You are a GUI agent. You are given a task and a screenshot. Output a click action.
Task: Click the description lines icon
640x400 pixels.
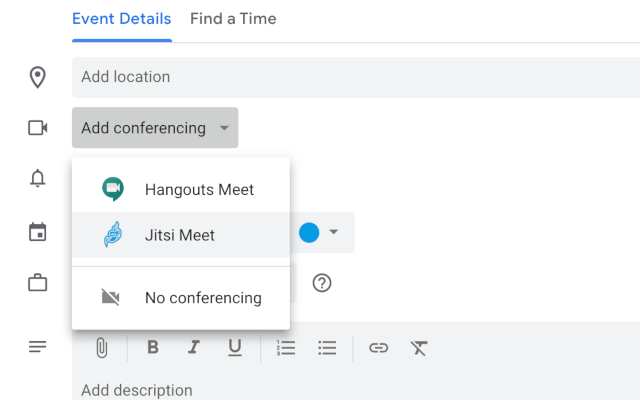pos(38,347)
